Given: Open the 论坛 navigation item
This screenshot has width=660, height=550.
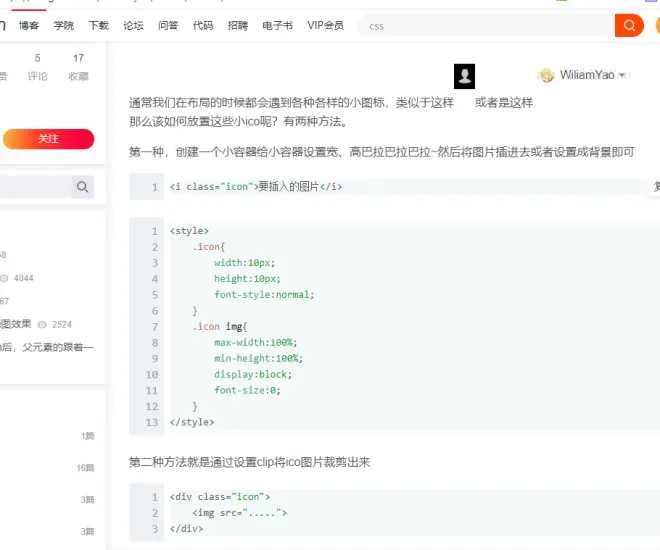Looking at the screenshot, I should [133, 25].
